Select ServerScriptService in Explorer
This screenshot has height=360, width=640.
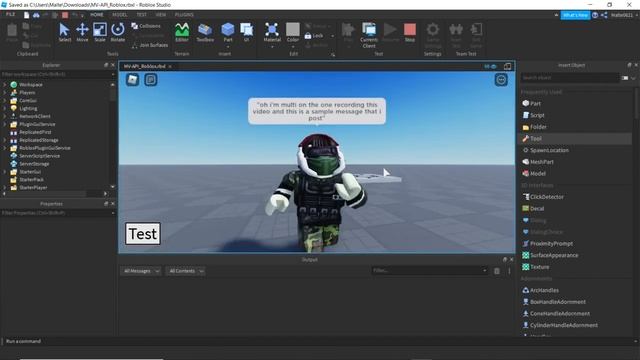coord(40,156)
